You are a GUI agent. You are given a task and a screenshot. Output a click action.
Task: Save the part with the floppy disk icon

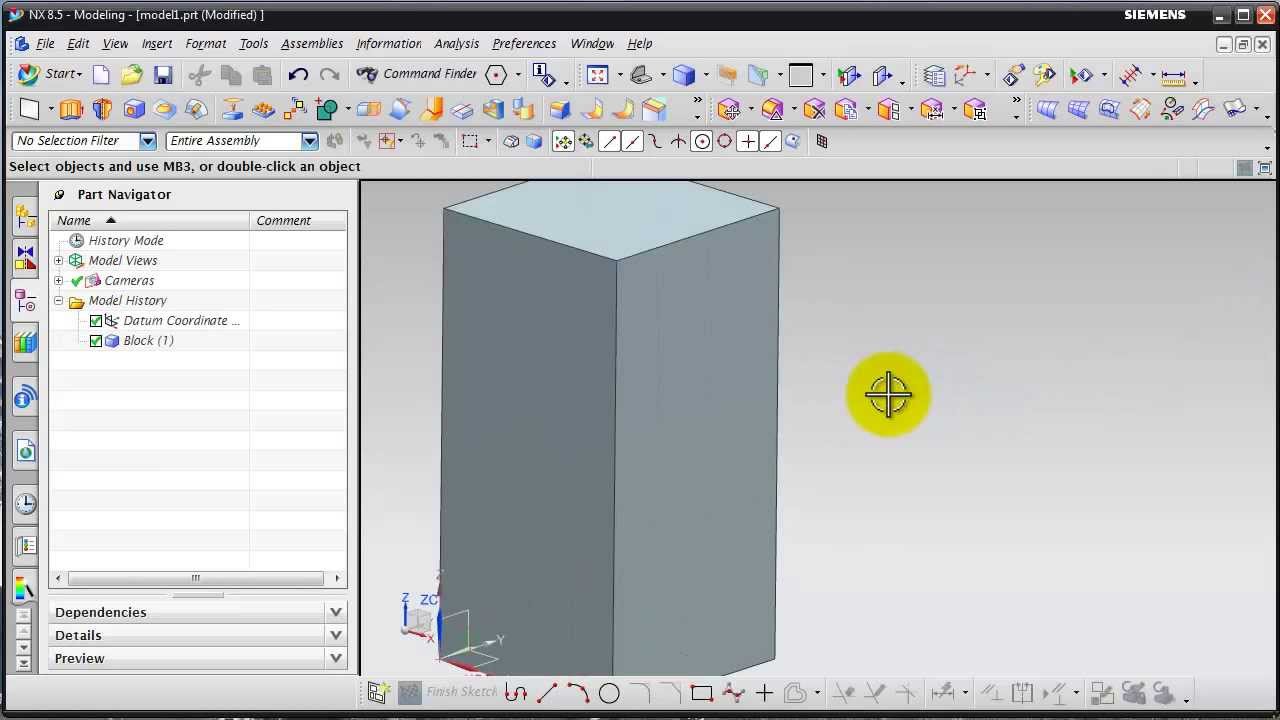pyautogui.click(x=163, y=74)
